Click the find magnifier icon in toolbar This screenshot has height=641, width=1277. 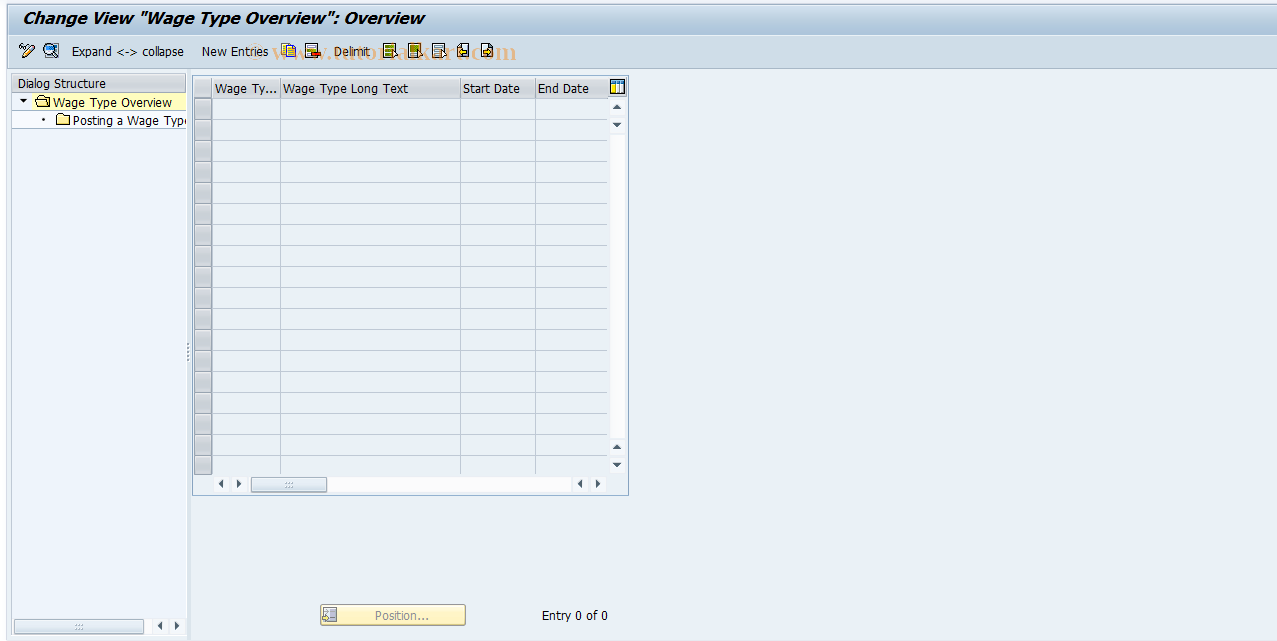[51, 51]
